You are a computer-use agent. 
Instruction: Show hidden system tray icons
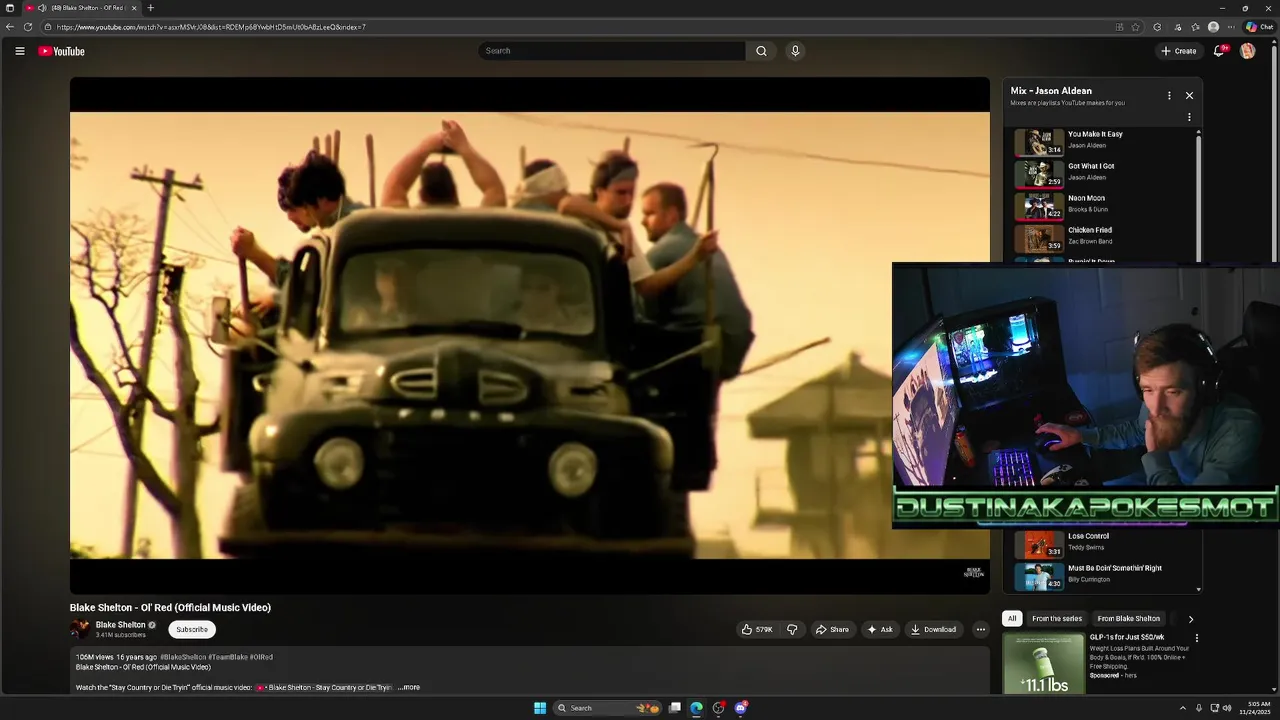click(1183, 708)
